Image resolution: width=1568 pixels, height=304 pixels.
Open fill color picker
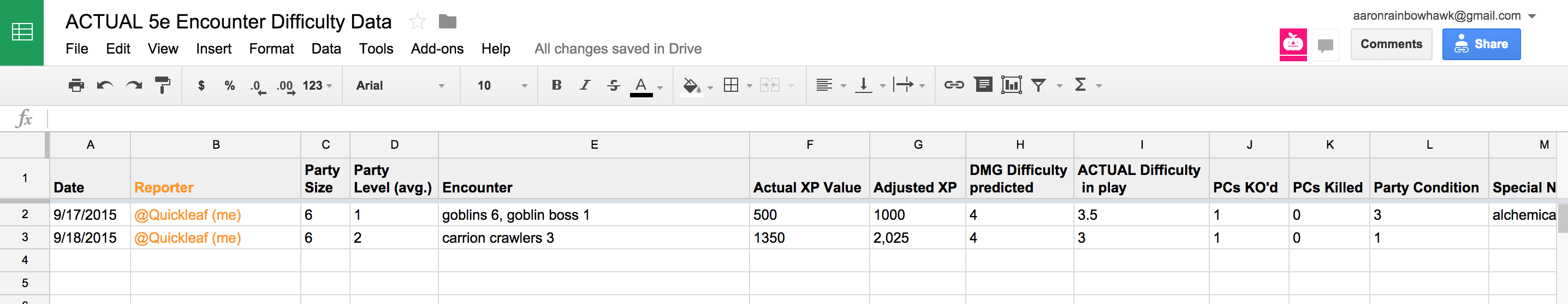[x=692, y=86]
